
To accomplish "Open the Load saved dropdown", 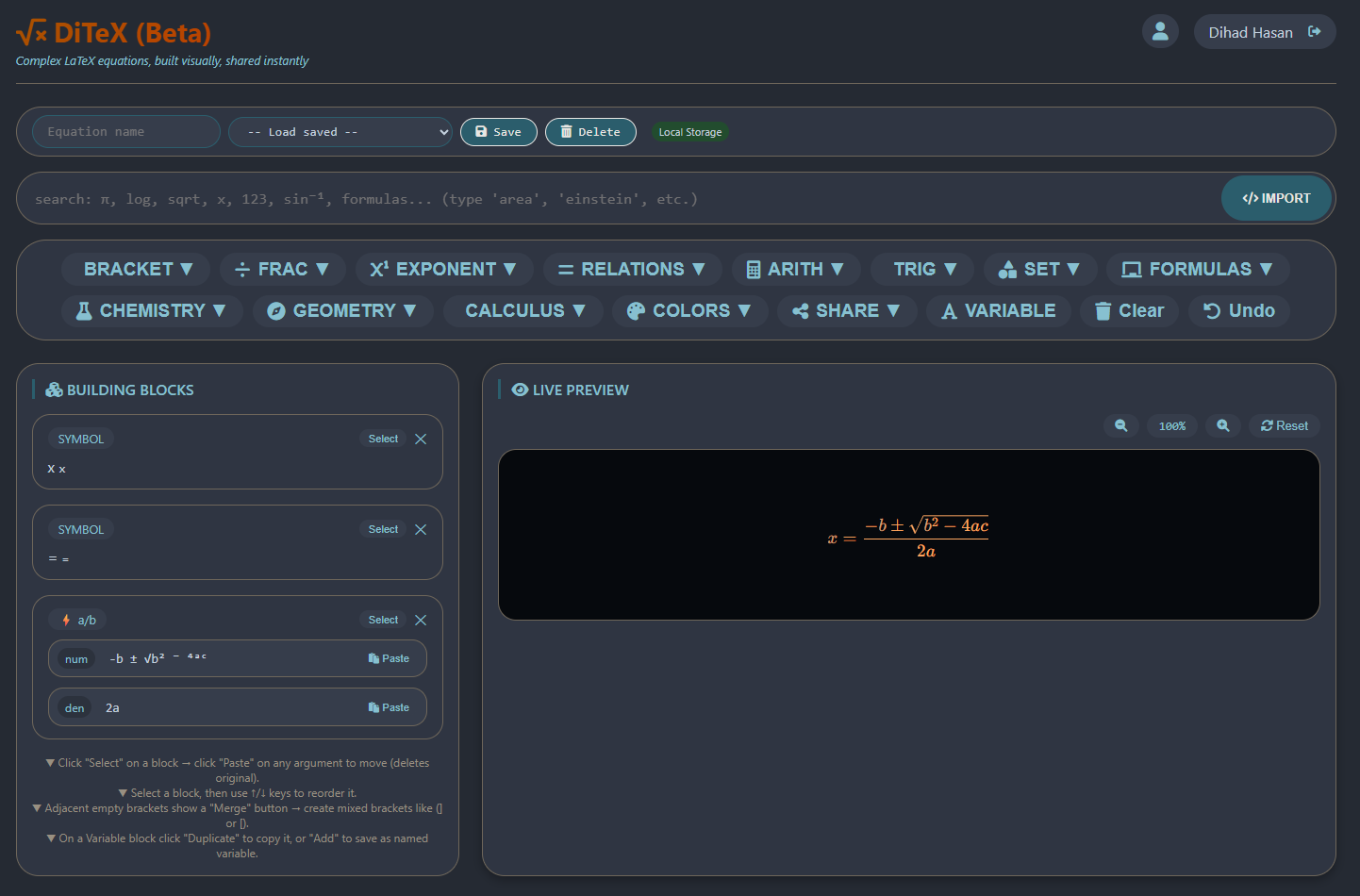I will coord(340,131).
